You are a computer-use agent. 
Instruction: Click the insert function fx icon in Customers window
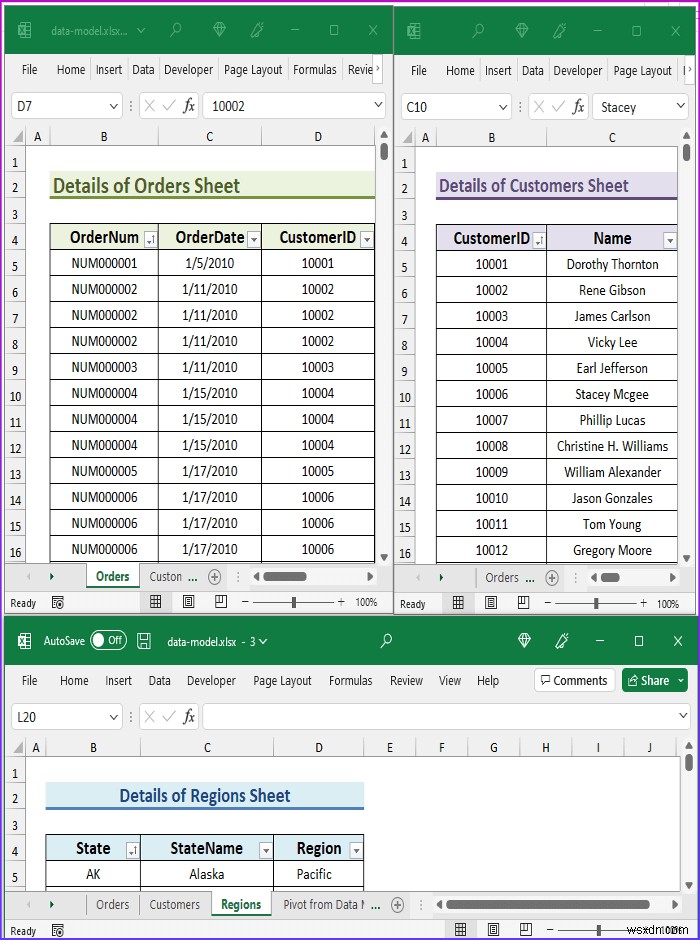pyautogui.click(x=578, y=107)
